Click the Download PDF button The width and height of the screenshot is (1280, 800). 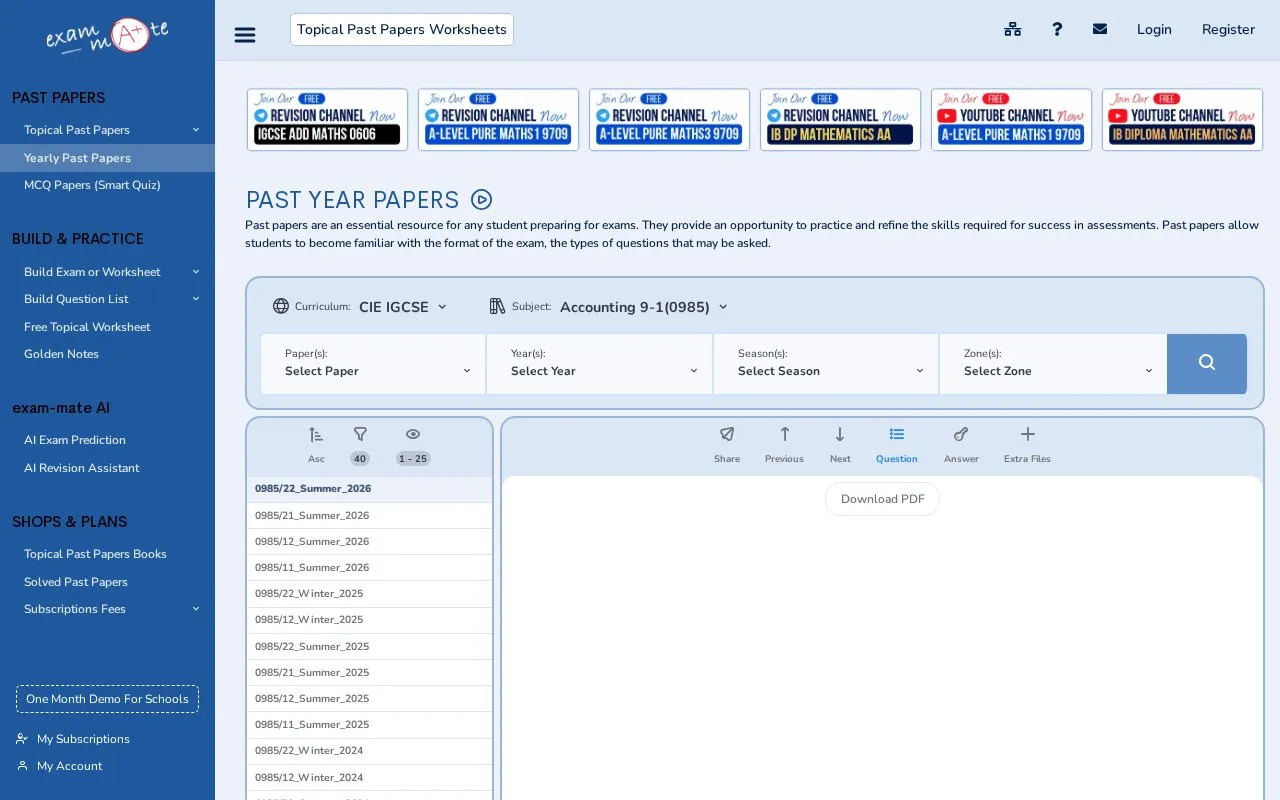coord(882,499)
